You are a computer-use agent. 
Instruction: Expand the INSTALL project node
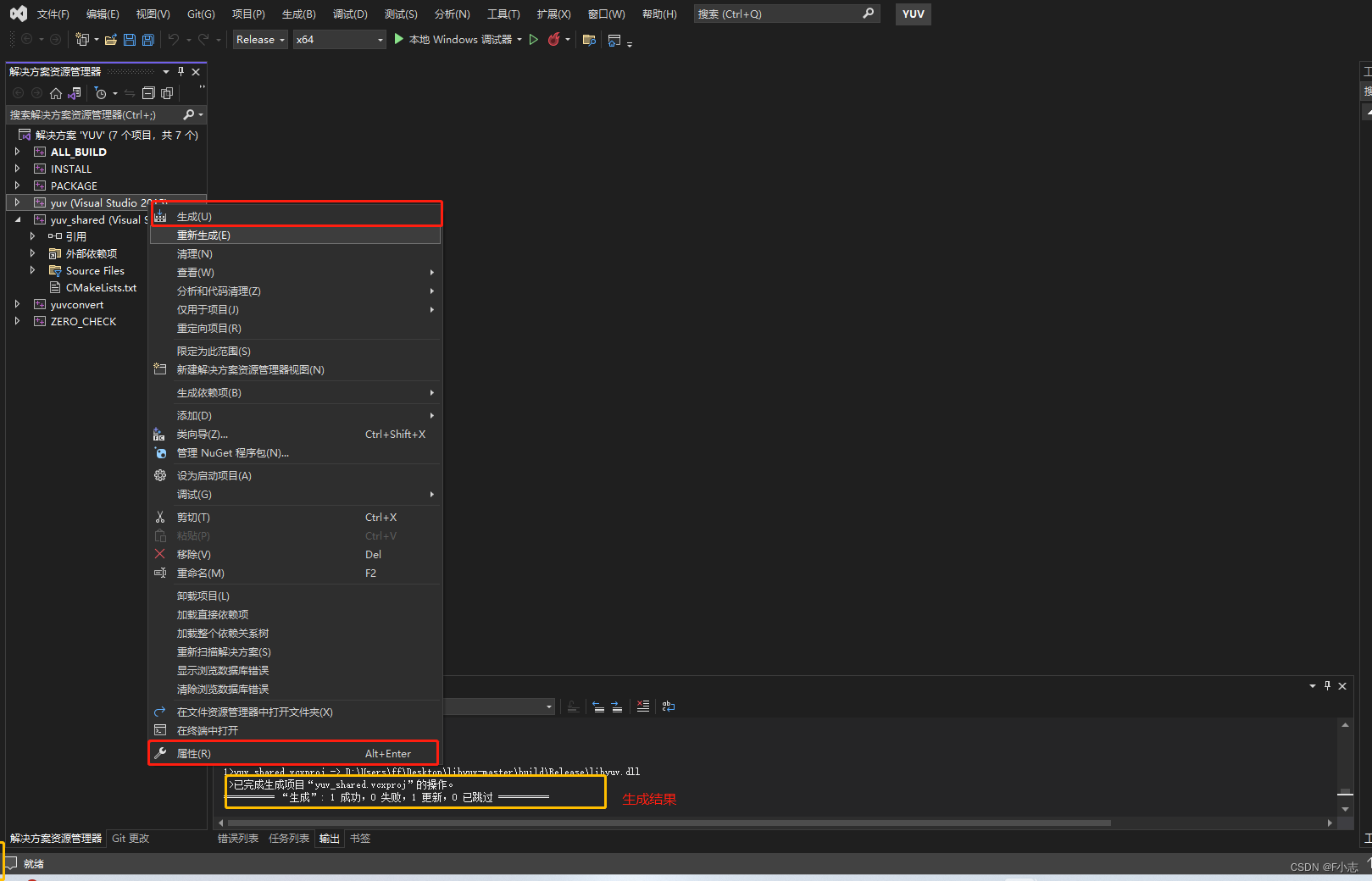17,169
